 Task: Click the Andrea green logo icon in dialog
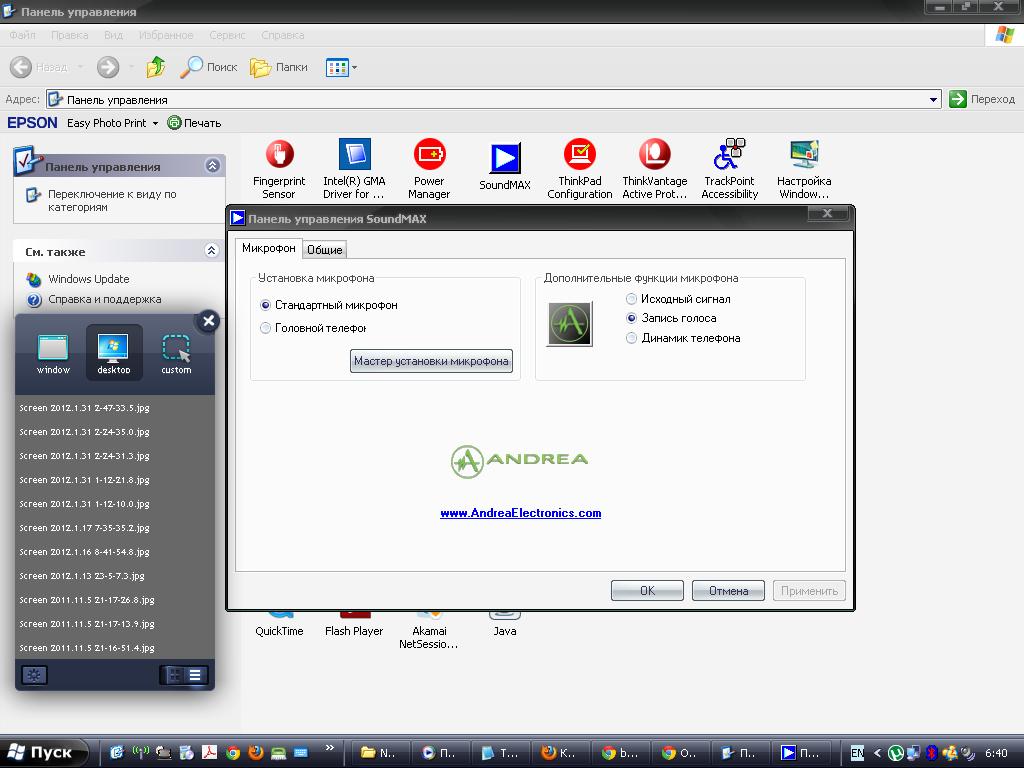point(569,324)
